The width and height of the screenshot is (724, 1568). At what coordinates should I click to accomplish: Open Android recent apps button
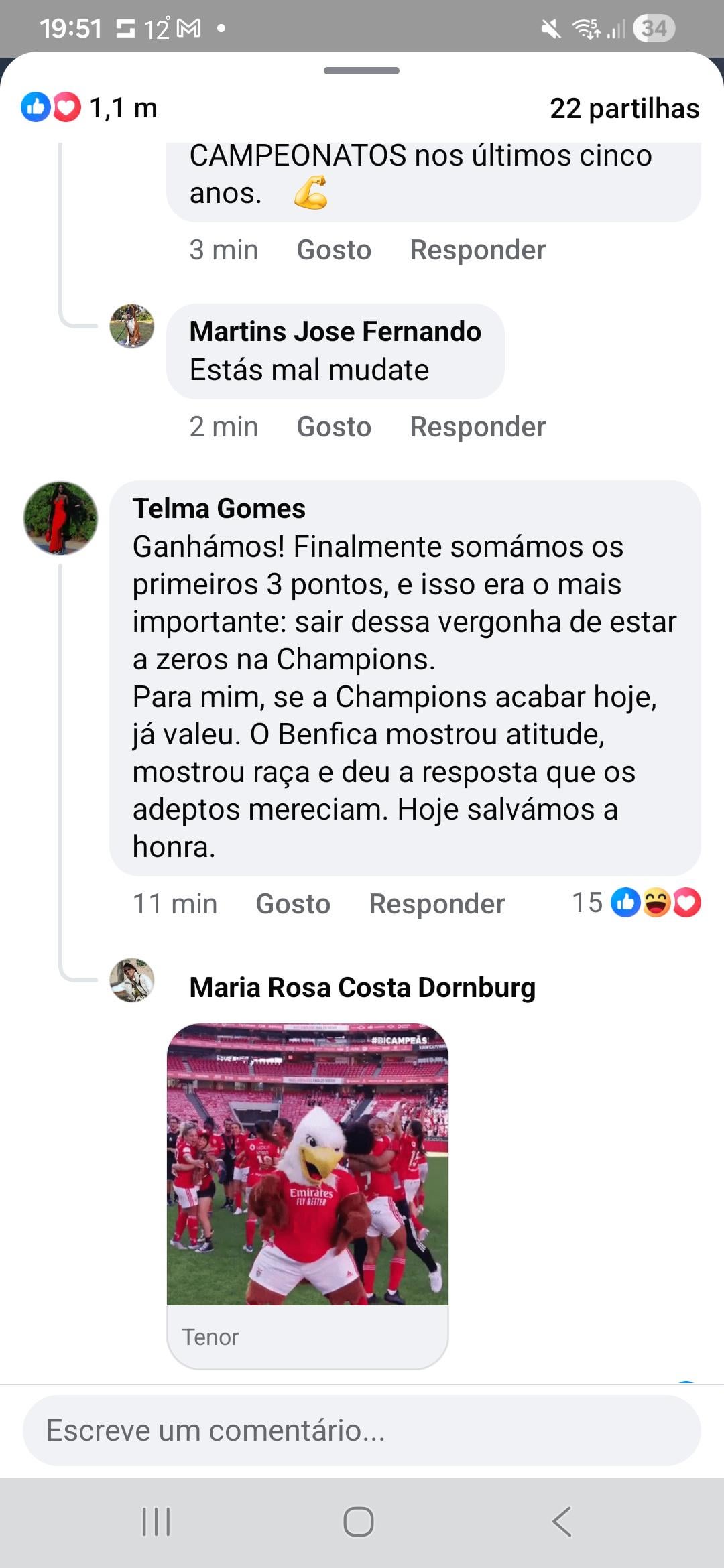coord(156,1522)
